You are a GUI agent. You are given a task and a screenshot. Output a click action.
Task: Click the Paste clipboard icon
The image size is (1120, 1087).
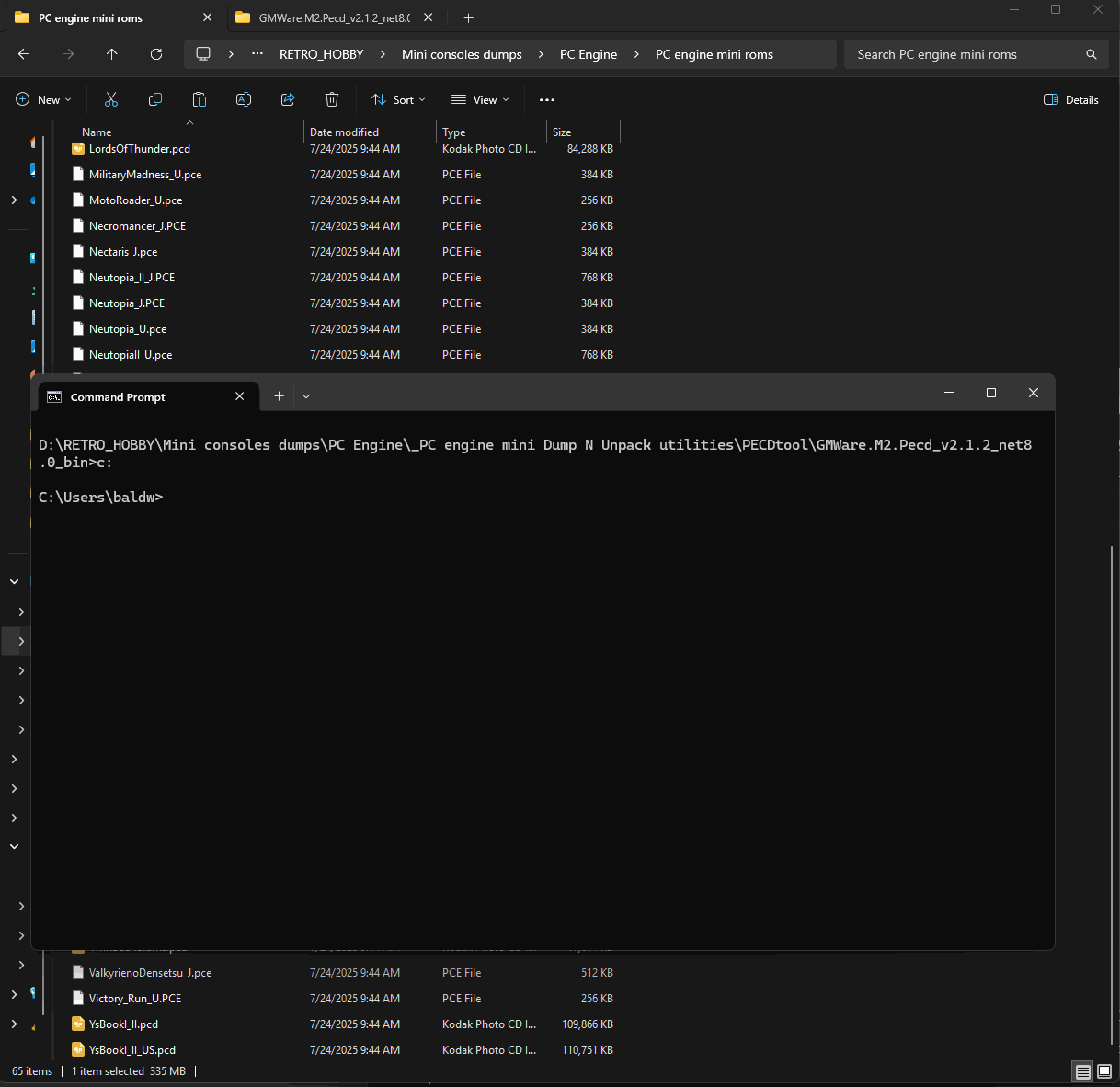click(200, 99)
